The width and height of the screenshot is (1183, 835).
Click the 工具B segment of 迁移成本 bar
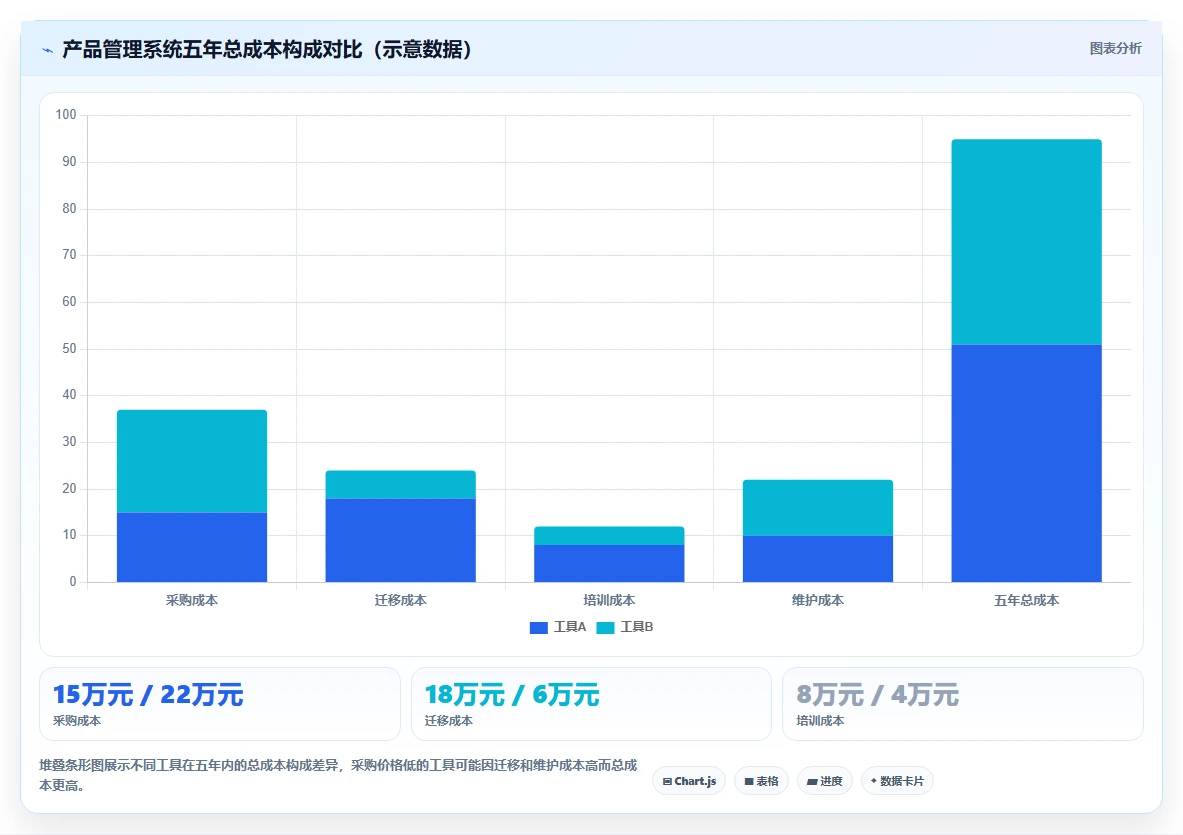coord(401,485)
